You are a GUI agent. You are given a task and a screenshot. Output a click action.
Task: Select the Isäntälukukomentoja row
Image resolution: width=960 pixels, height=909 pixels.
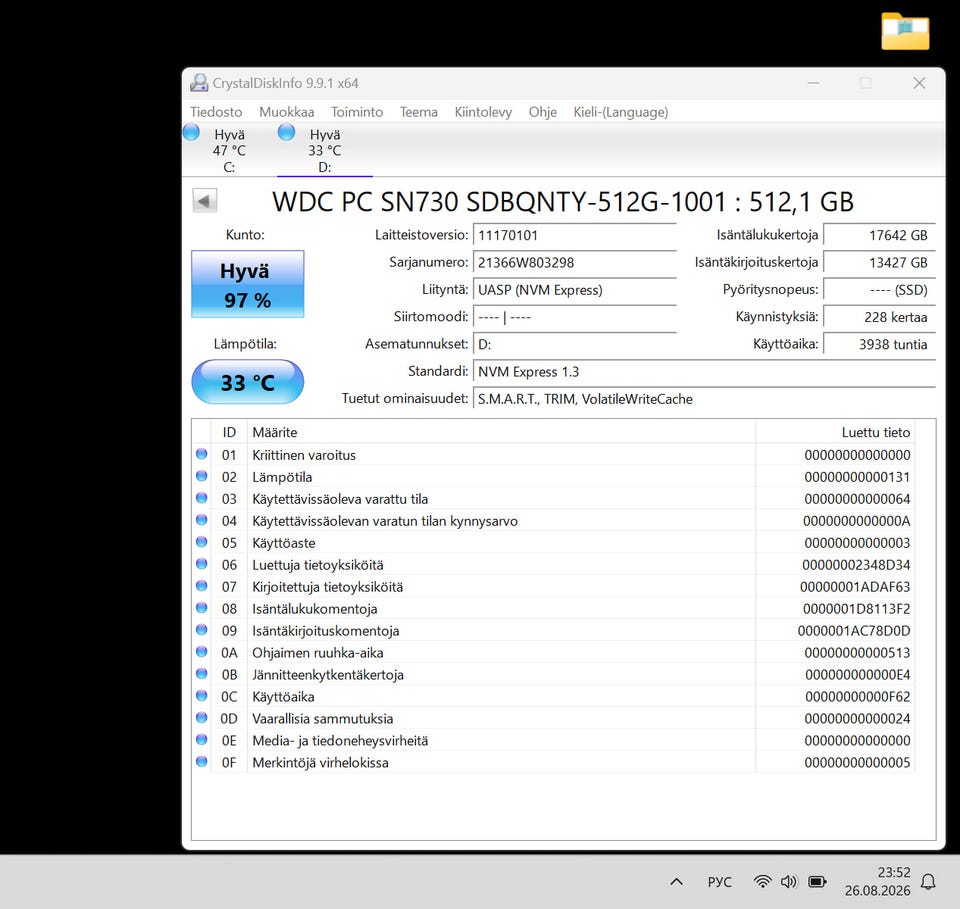pos(553,609)
